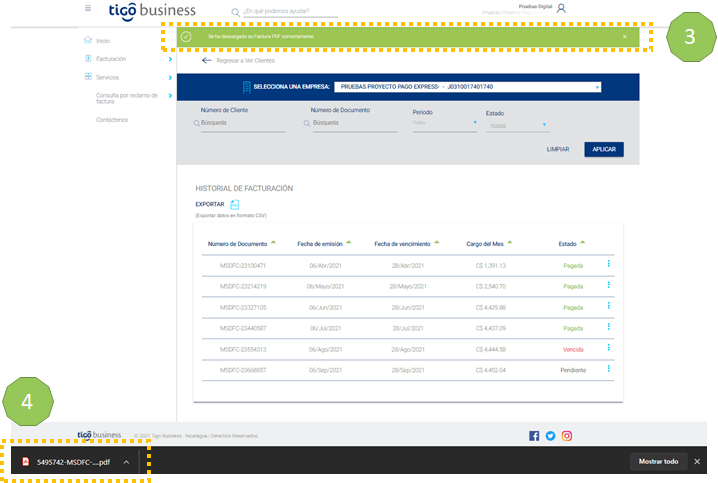718x483 pixels.
Task: Click the Inicio home icon in the sidebar
Action: tap(88, 40)
